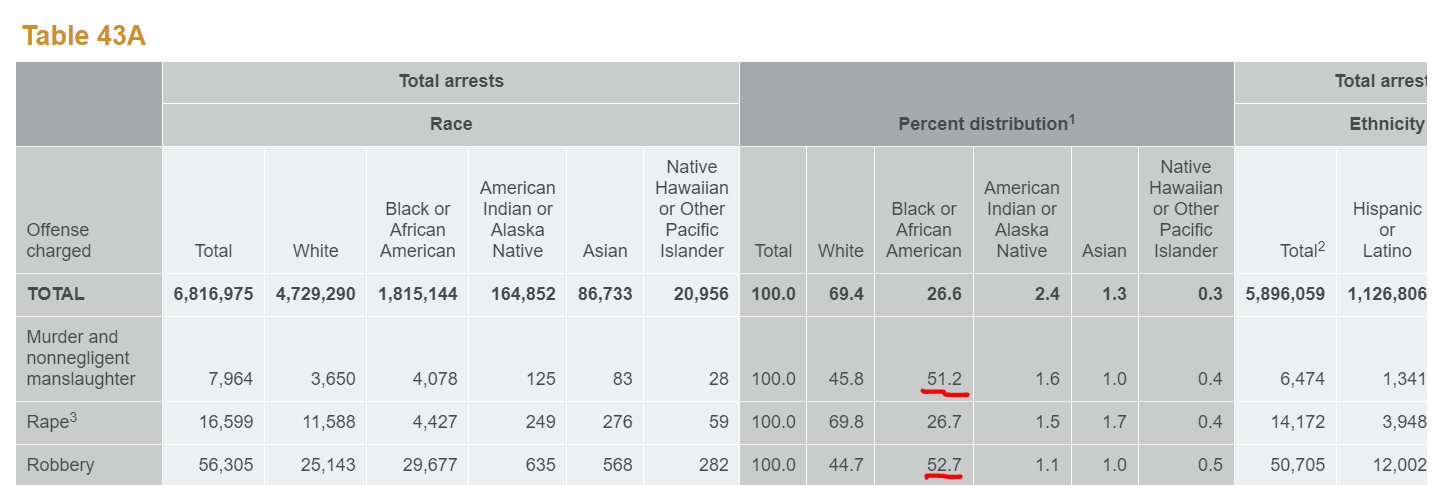Select the 6,816,975 total arrests cell

(213, 294)
